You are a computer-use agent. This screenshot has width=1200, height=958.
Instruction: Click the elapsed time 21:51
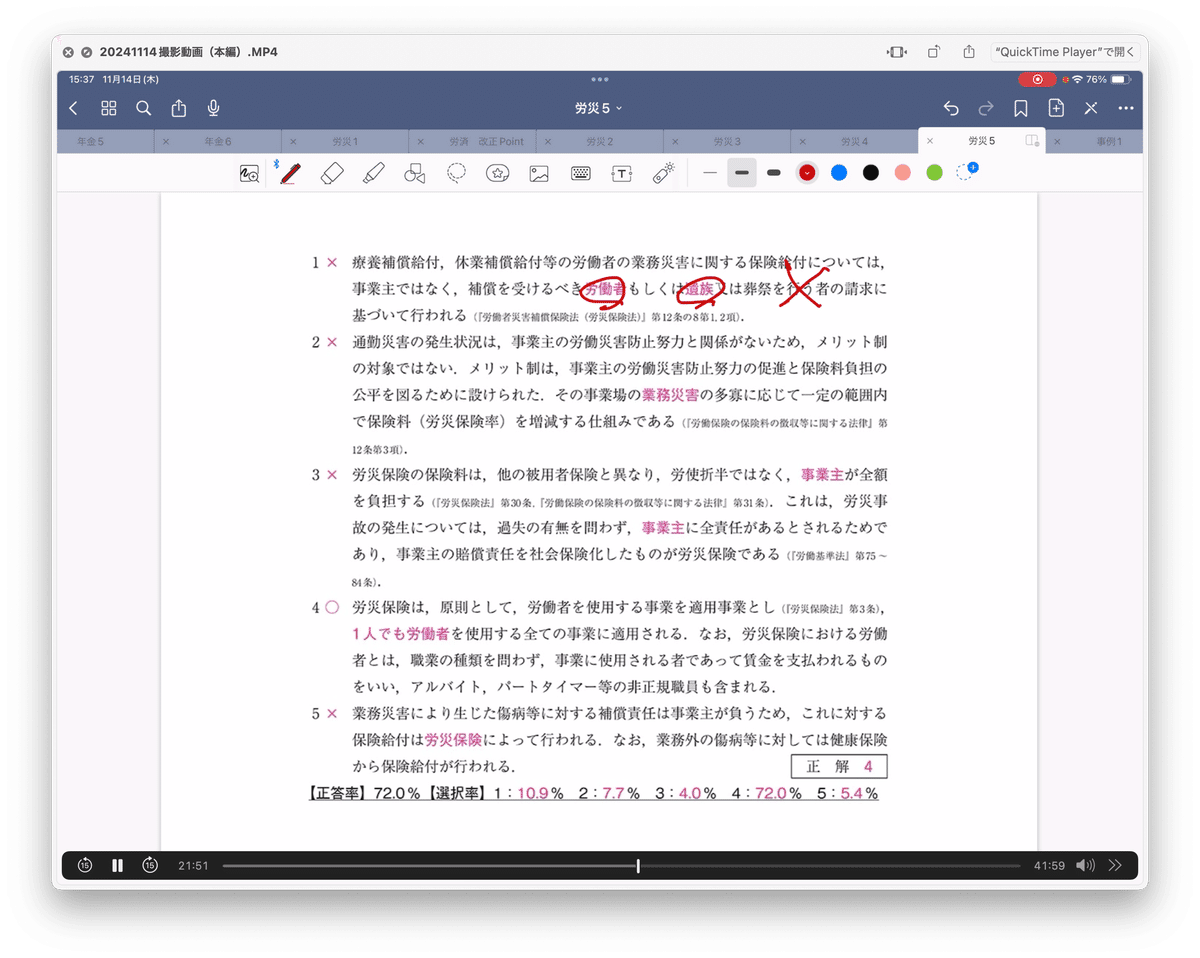193,866
